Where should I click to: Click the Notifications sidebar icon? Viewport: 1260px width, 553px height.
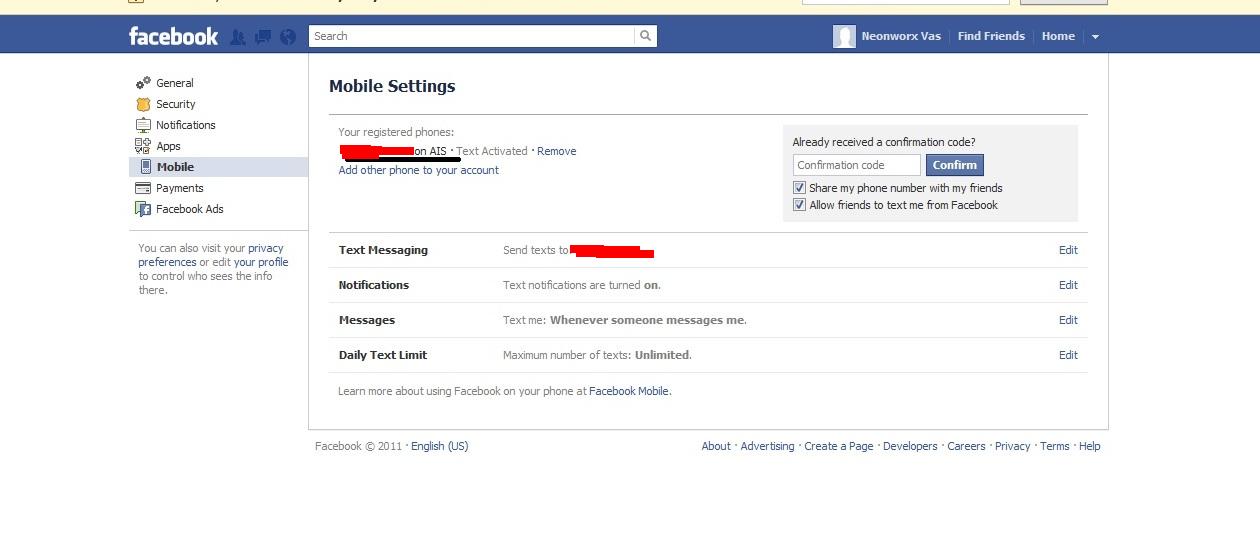143,125
